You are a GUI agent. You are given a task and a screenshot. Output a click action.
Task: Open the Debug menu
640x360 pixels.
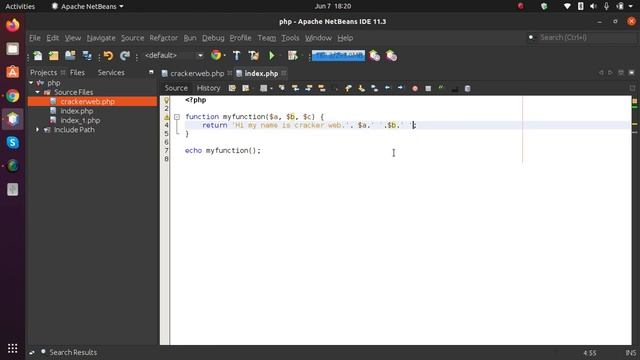pyautogui.click(x=213, y=38)
